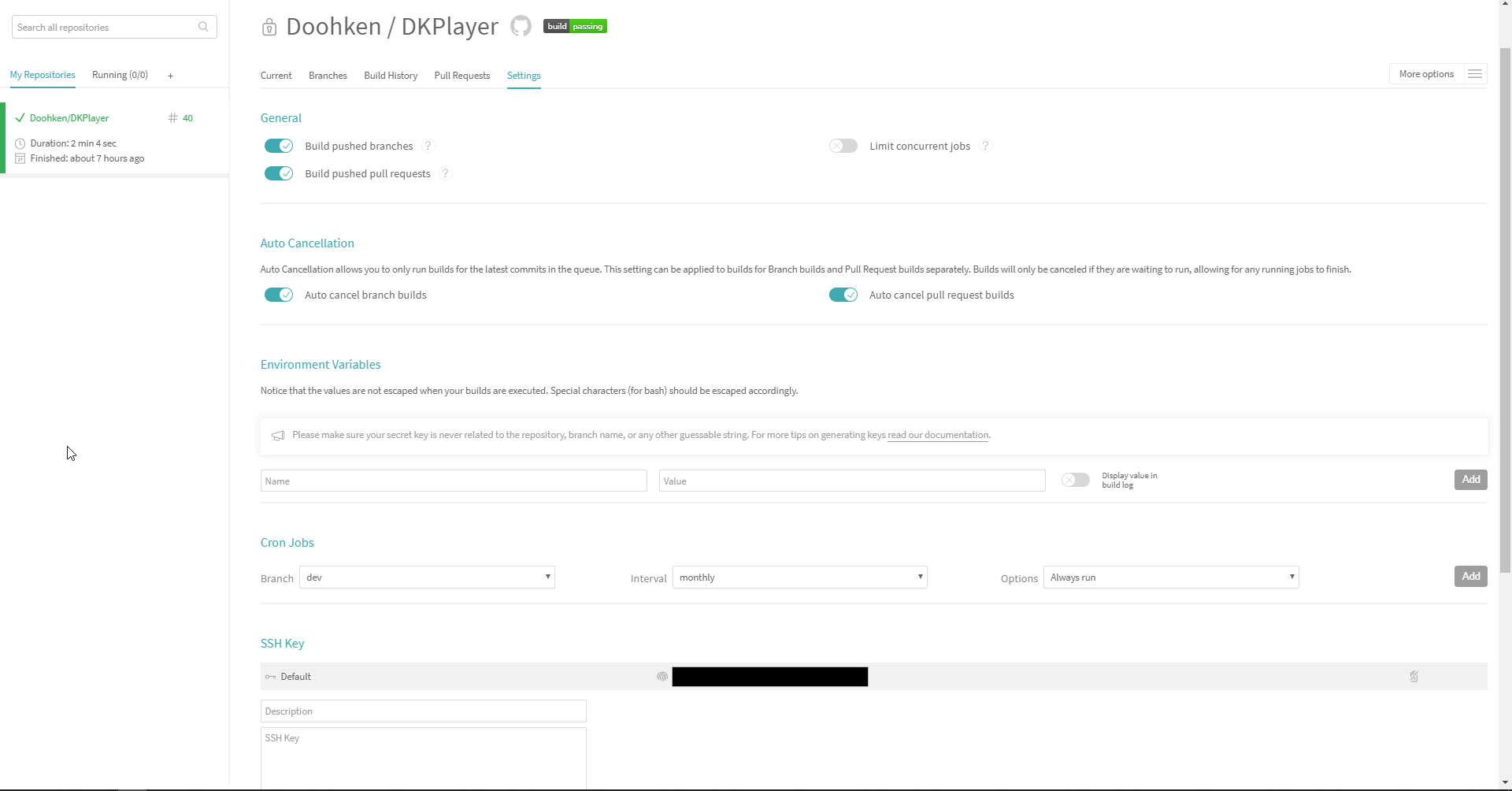Open the hamburger menu beside More options
This screenshot has width=1512, height=791.
(x=1475, y=74)
